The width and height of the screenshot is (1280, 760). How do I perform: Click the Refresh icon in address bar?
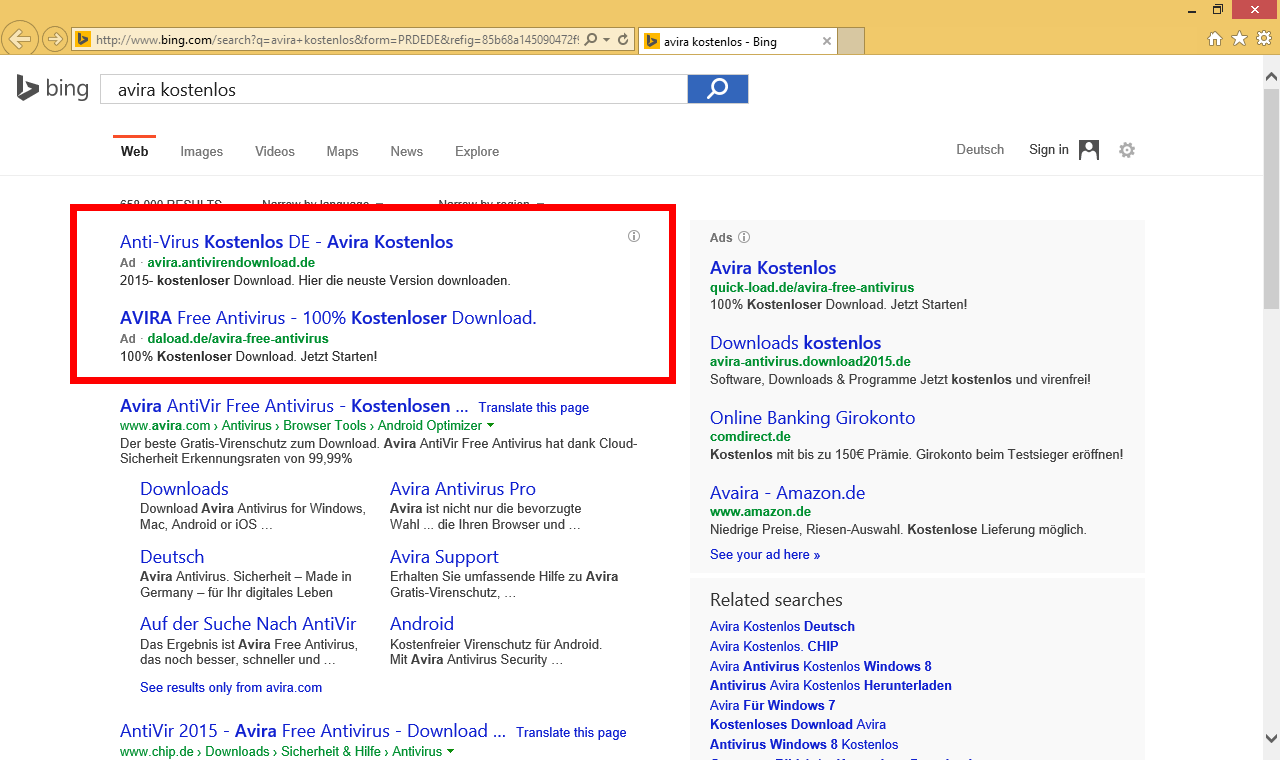tap(623, 40)
